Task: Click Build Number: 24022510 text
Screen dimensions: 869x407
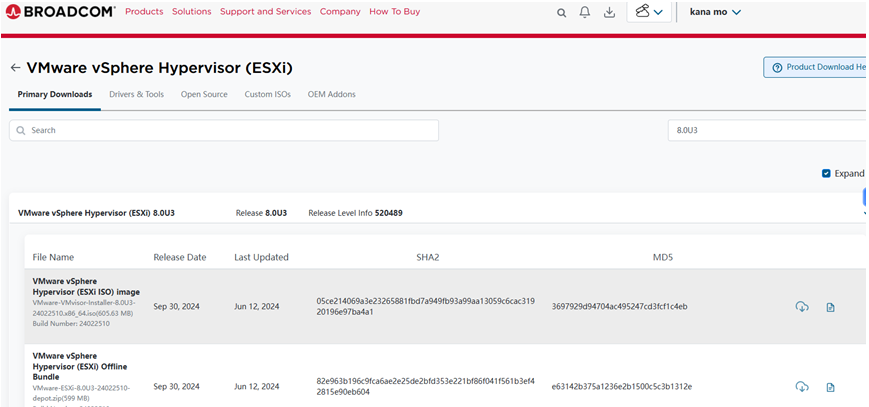Action: pos(71,324)
